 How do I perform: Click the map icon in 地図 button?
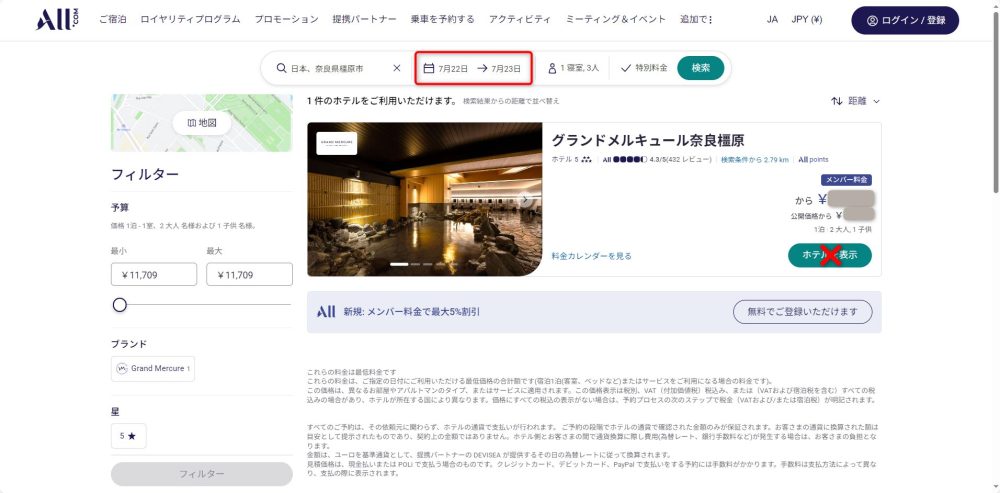(x=191, y=123)
